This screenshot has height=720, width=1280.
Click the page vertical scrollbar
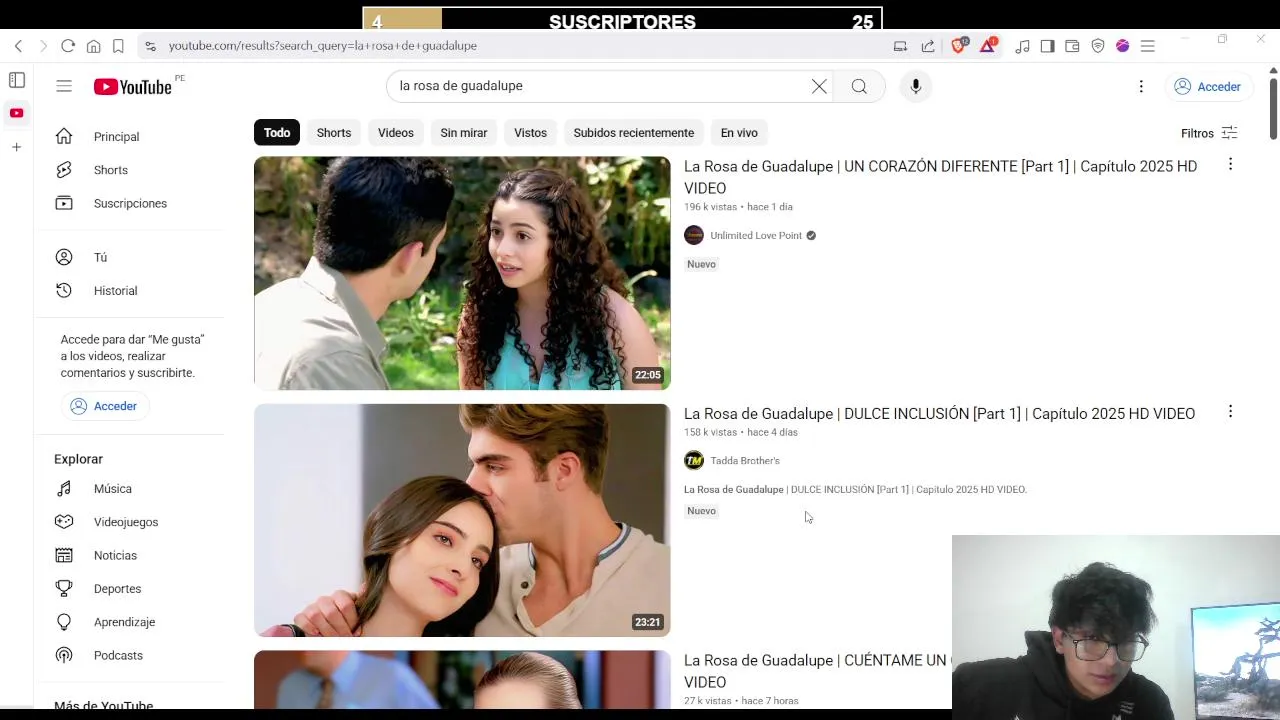(x=1273, y=108)
